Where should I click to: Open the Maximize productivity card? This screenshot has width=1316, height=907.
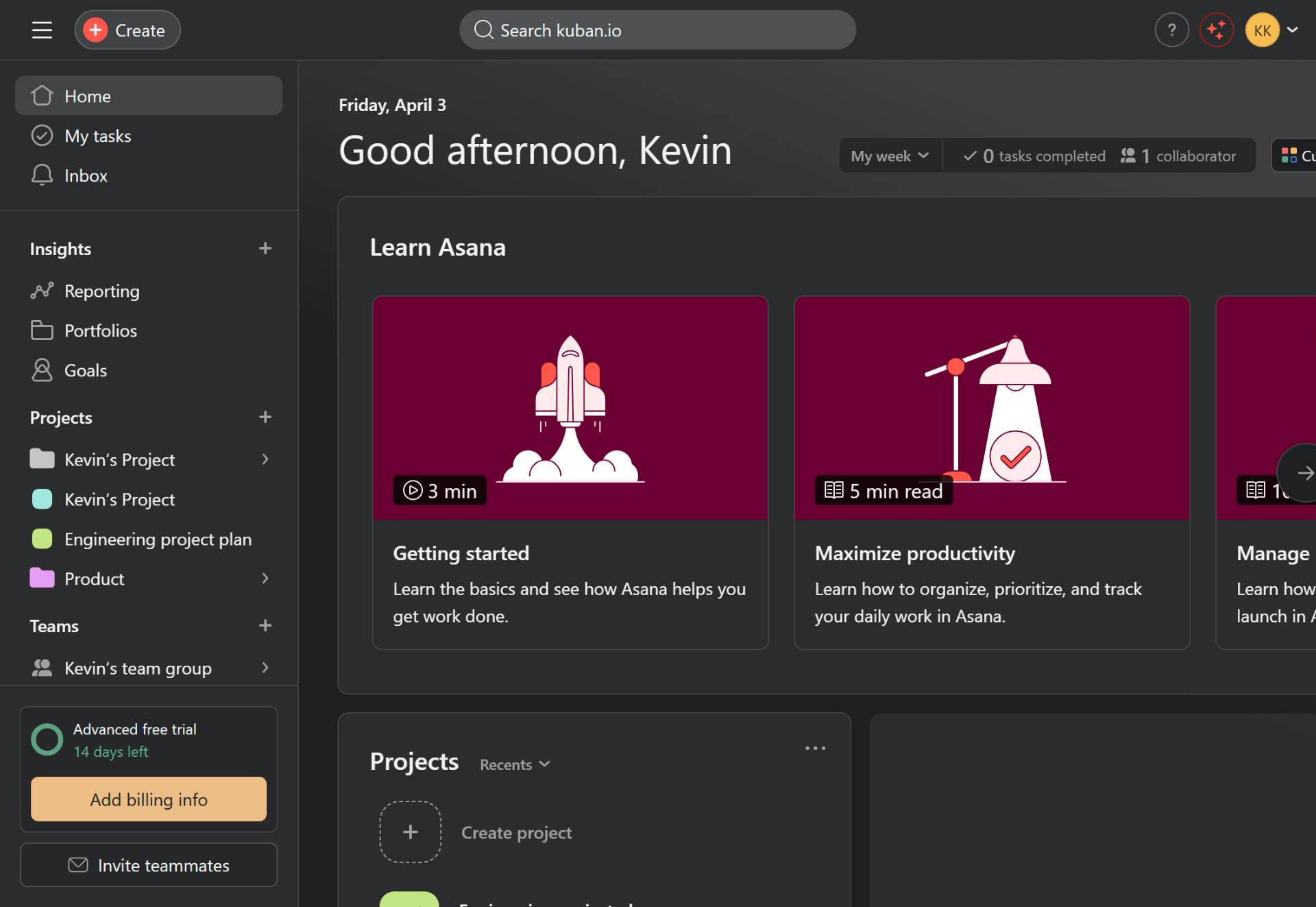pyautogui.click(x=992, y=472)
